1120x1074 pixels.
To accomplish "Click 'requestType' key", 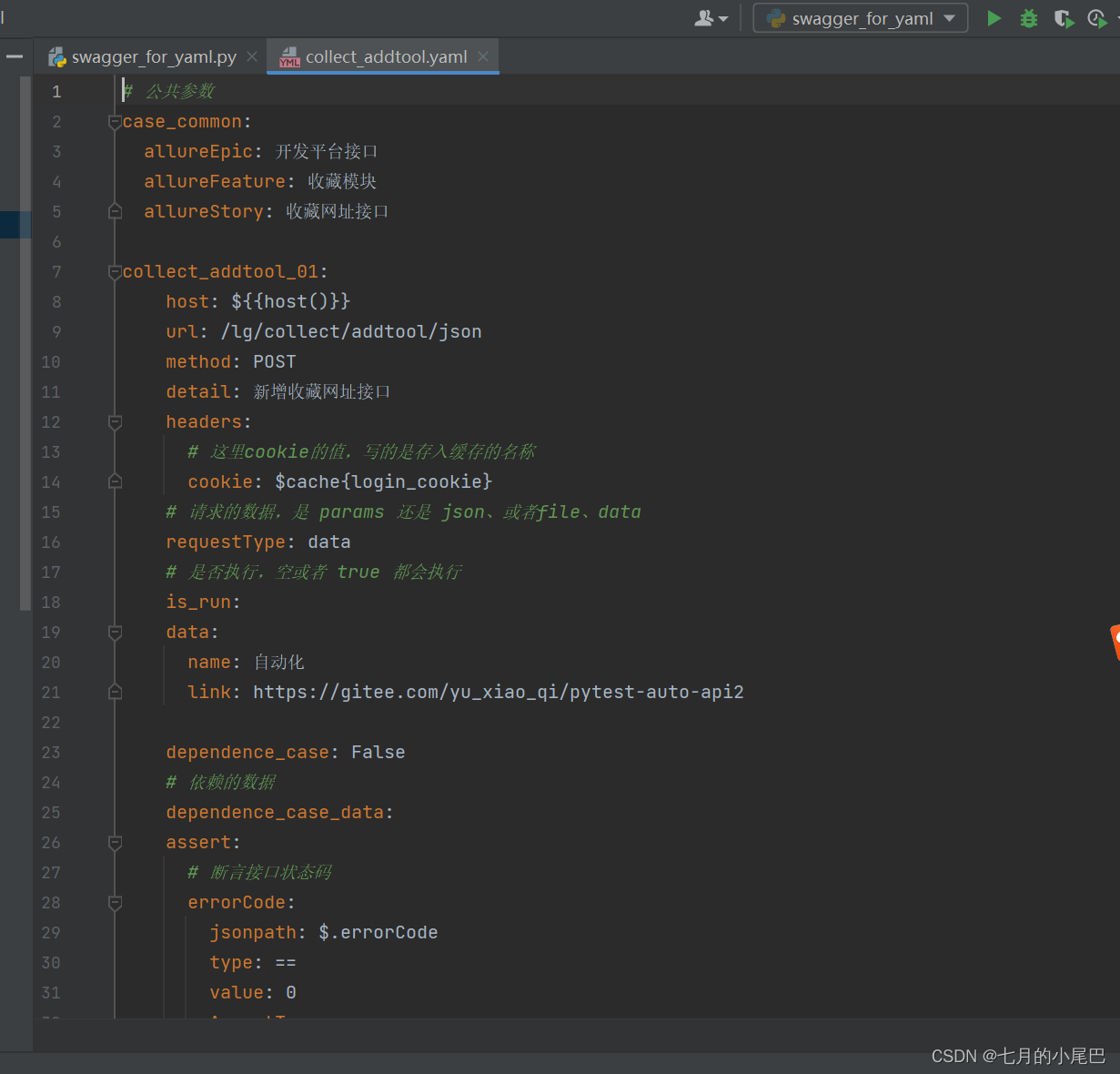I will pos(226,542).
